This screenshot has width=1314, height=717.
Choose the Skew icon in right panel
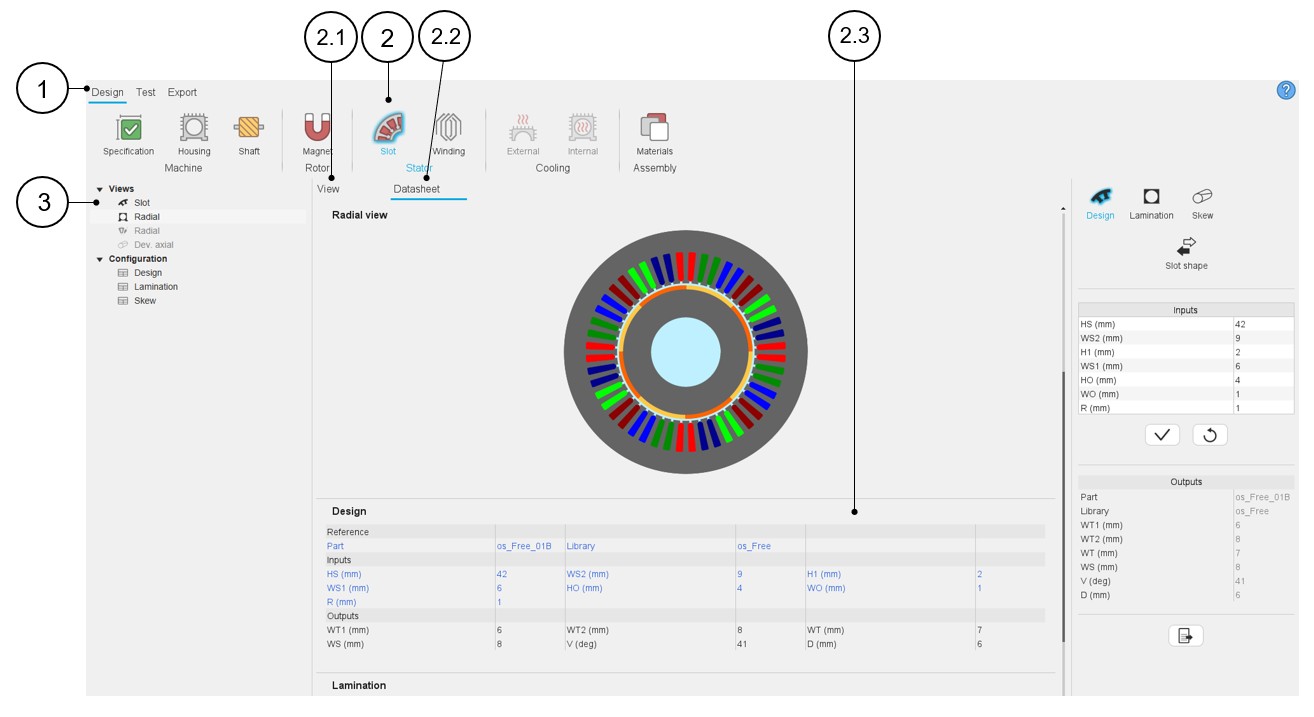click(x=1202, y=200)
